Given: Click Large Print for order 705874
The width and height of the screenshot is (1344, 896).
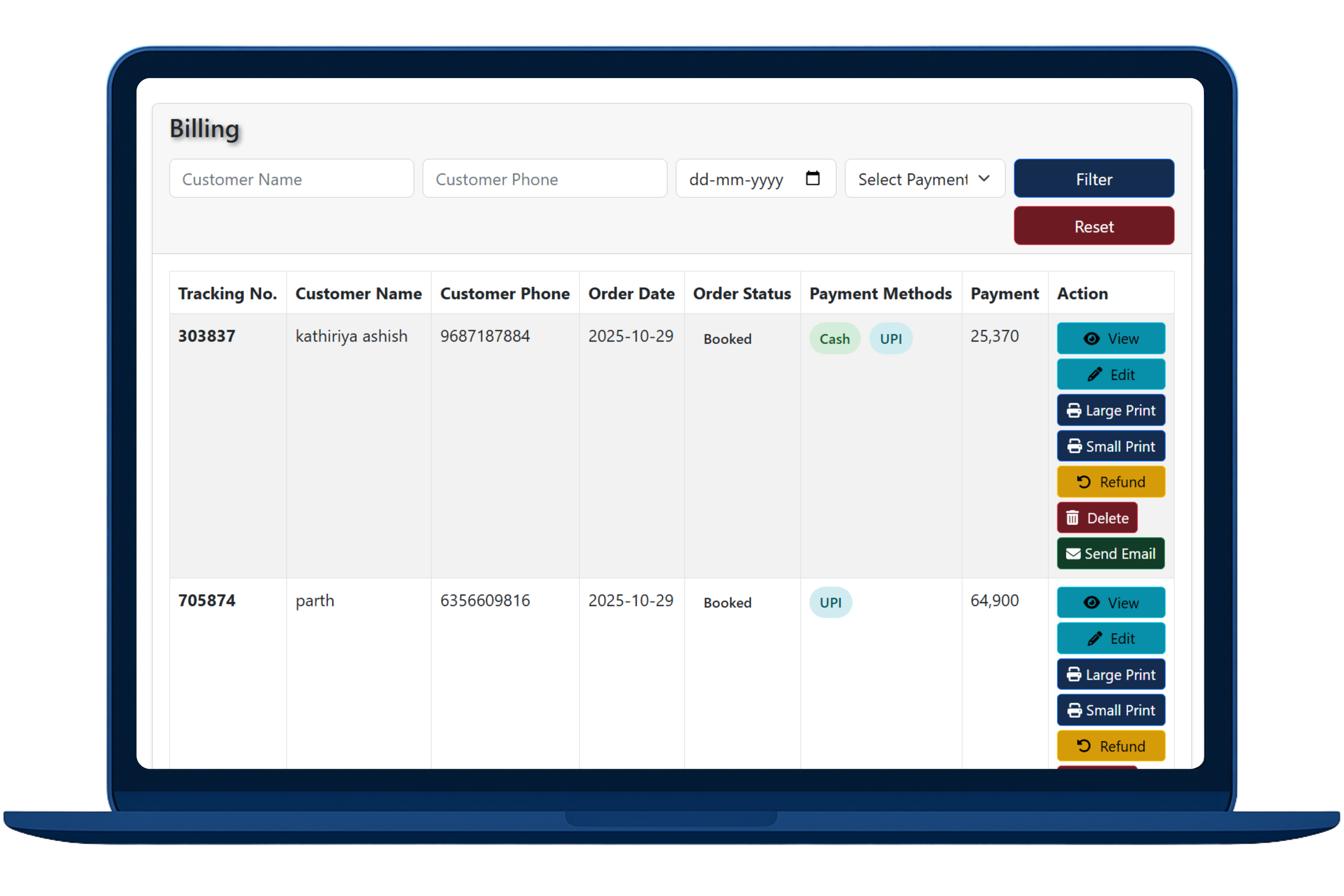Looking at the screenshot, I should (x=1110, y=674).
